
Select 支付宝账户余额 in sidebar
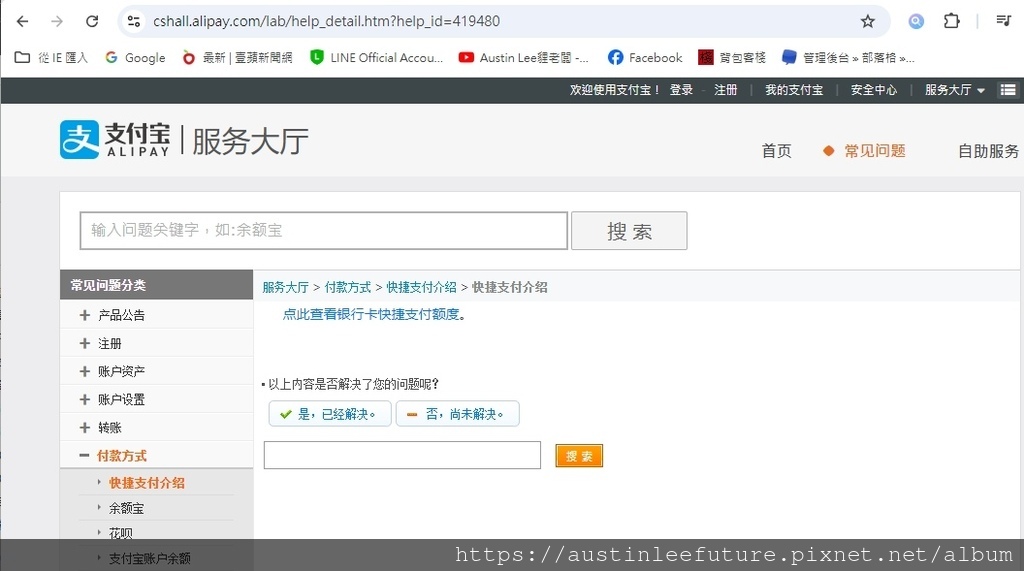(x=150, y=558)
